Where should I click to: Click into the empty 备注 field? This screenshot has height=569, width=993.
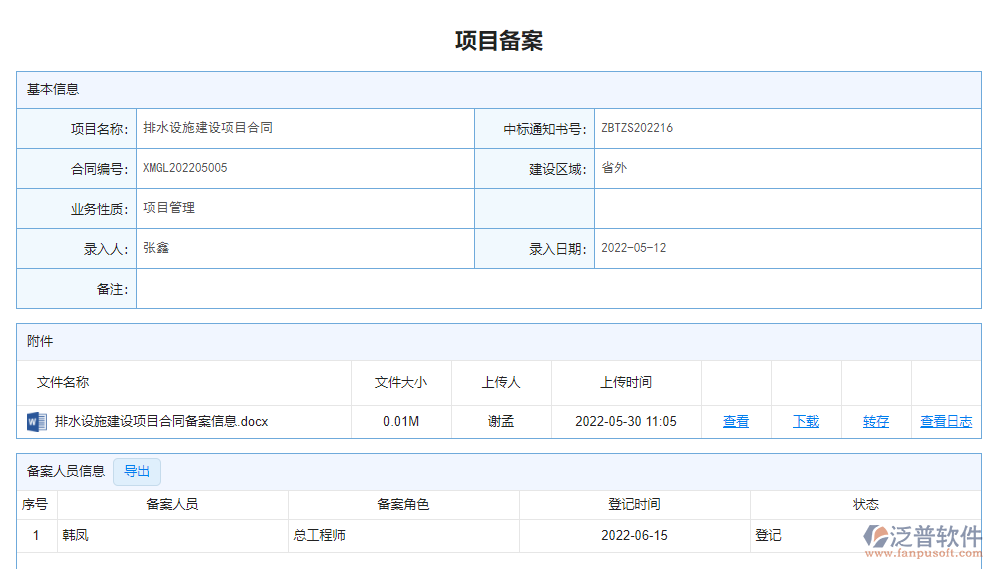[x=558, y=289]
